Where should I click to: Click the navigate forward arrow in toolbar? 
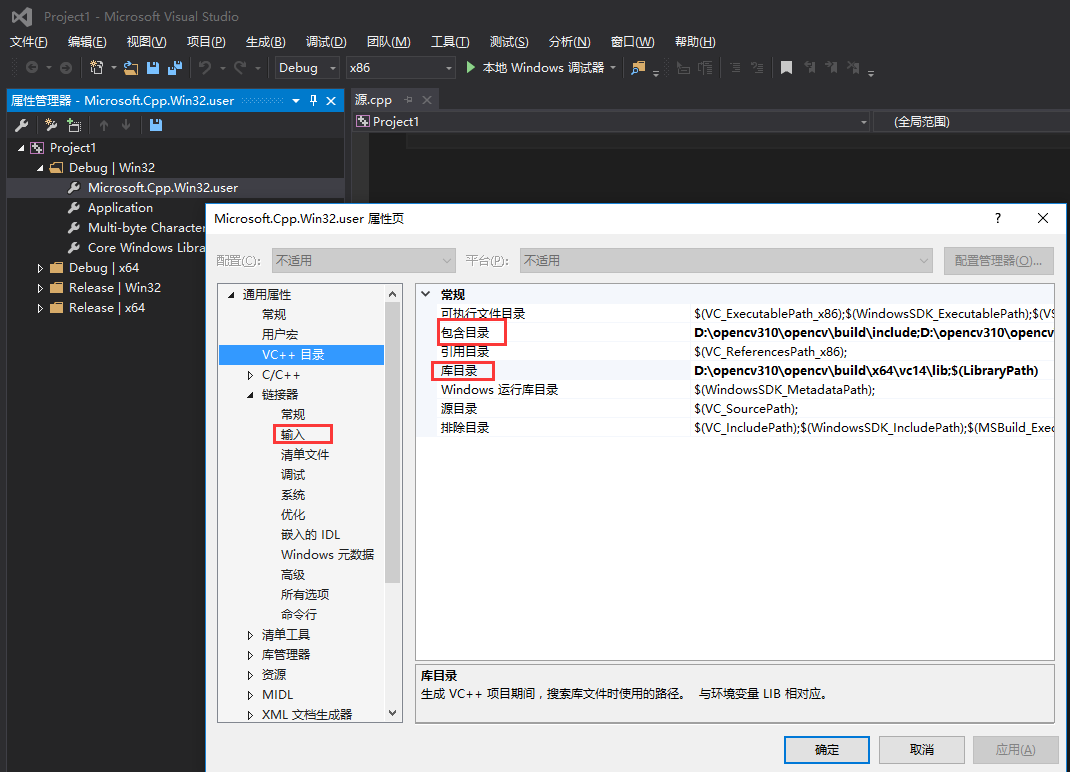pyautogui.click(x=66, y=68)
